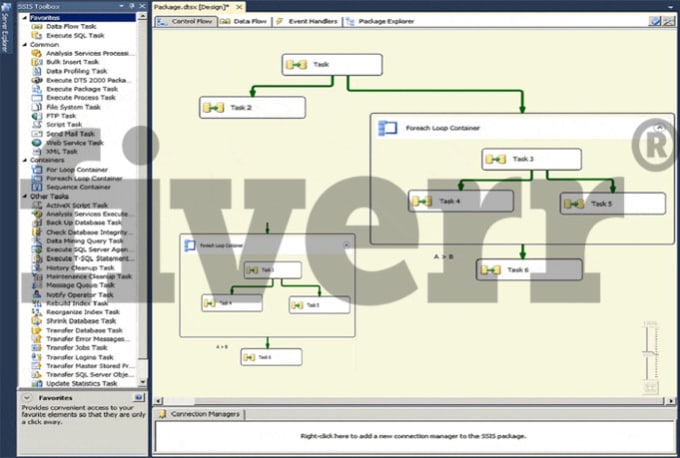Select Transfer Database Task in toolbox
Viewport: 680px width, 458px height.
coord(84,330)
